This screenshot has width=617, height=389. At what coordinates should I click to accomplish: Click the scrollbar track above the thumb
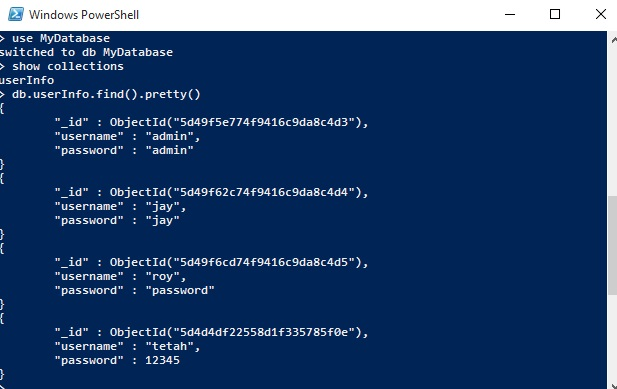tap(613, 121)
